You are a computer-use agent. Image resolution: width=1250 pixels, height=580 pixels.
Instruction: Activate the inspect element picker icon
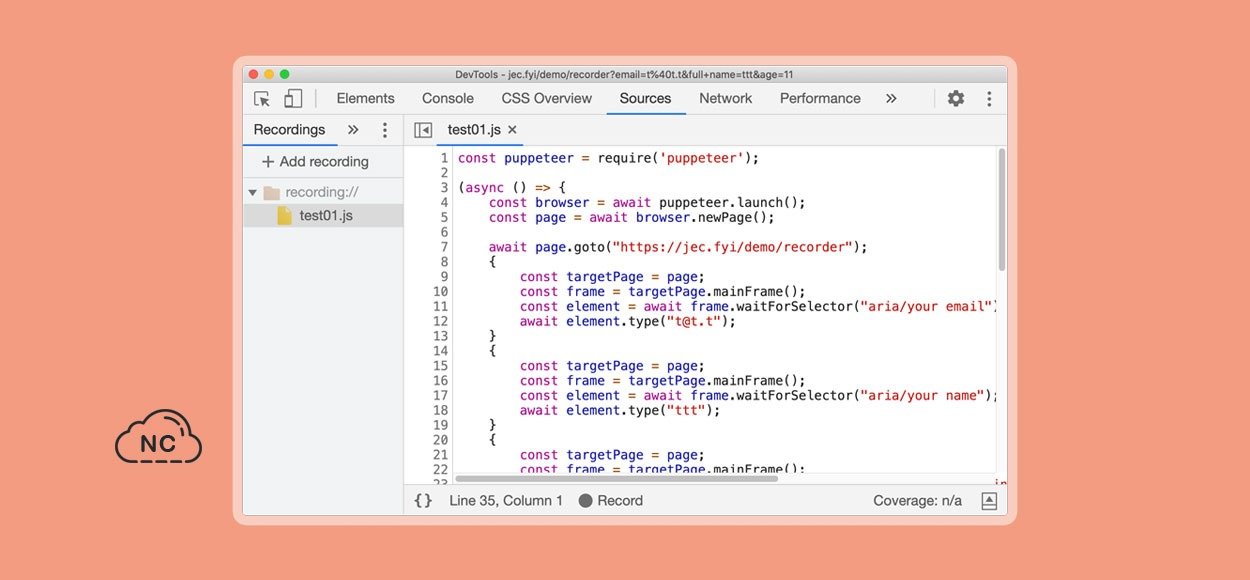pyautogui.click(x=262, y=98)
